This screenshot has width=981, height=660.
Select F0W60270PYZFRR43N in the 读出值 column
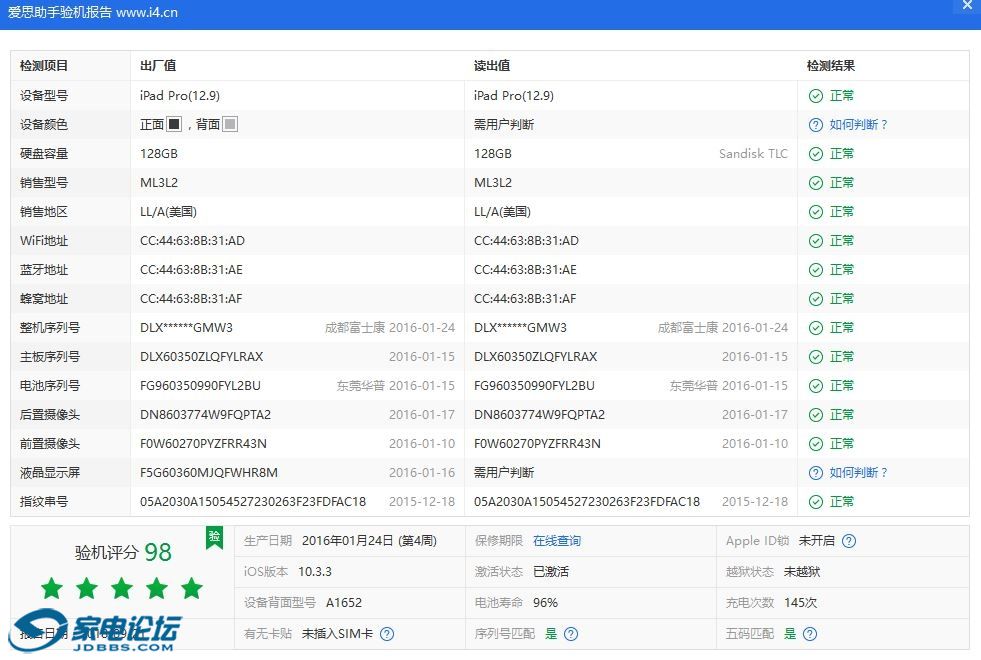tap(537, 444)
